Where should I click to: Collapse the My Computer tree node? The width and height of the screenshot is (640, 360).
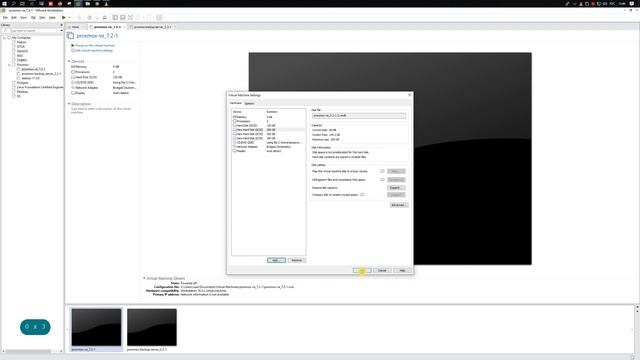(x=4, y=38)
